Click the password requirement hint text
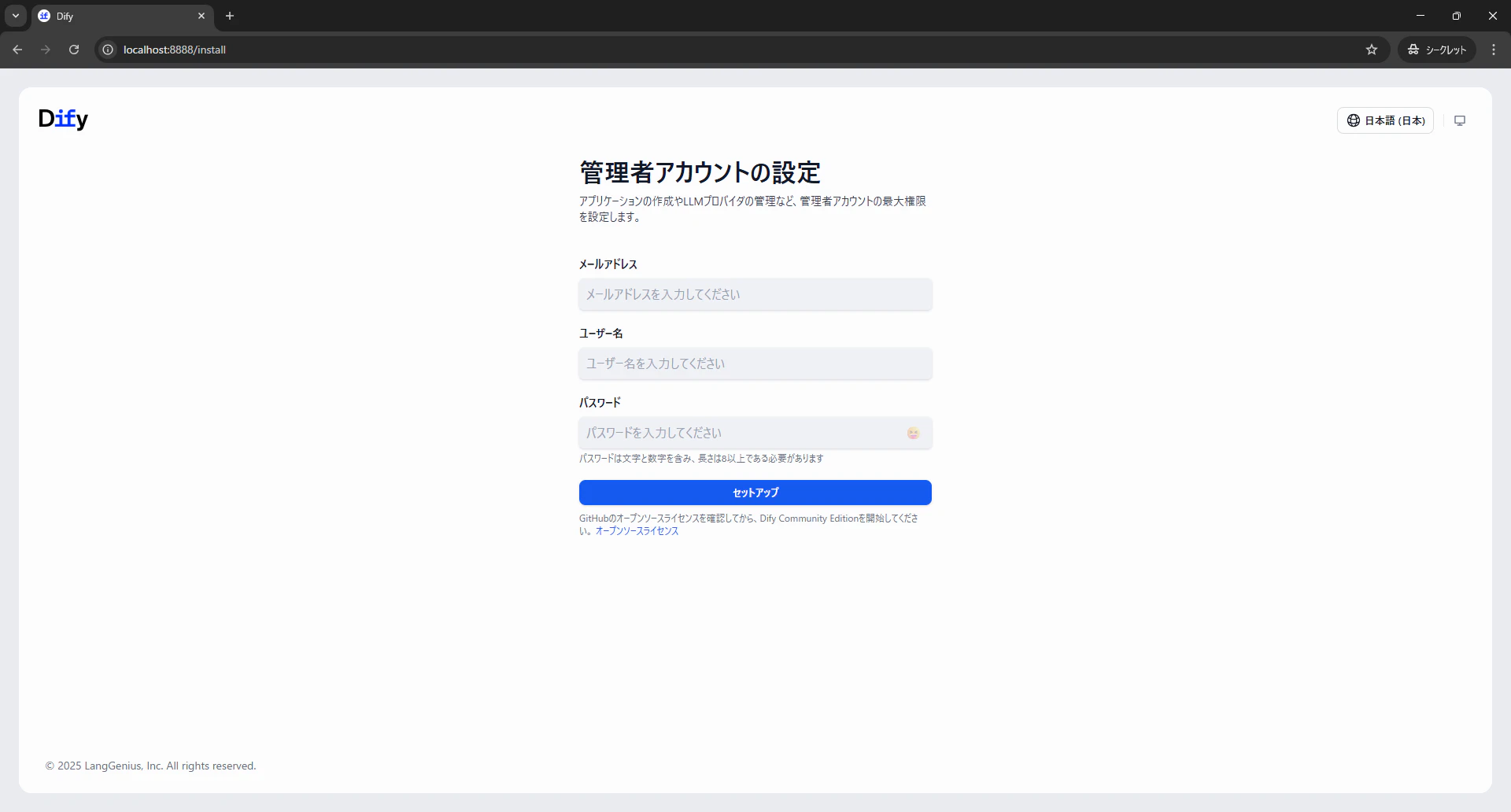Viewport: 1511px width, 812px height. (701, 459)
